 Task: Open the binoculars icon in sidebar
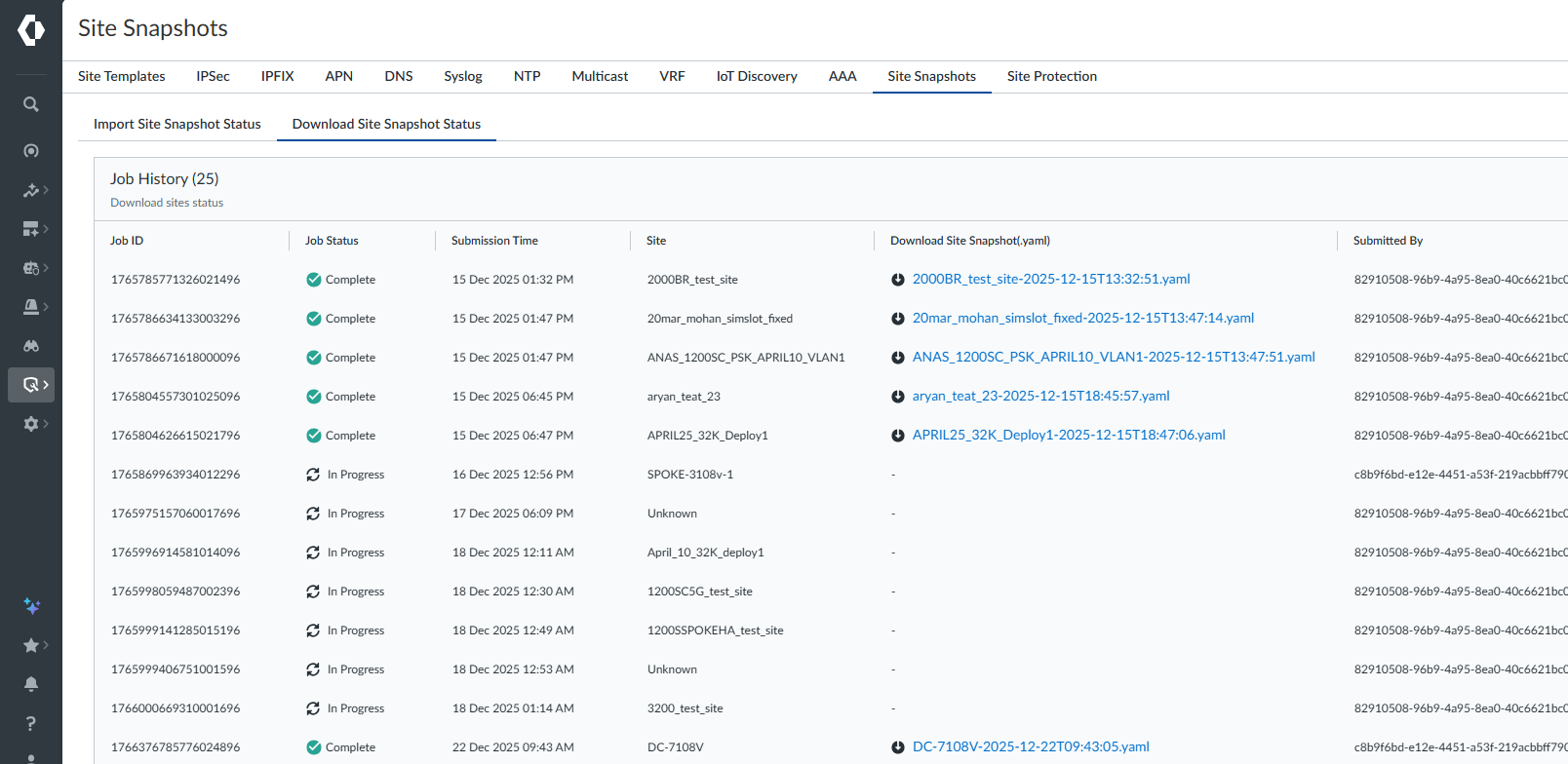31,346
